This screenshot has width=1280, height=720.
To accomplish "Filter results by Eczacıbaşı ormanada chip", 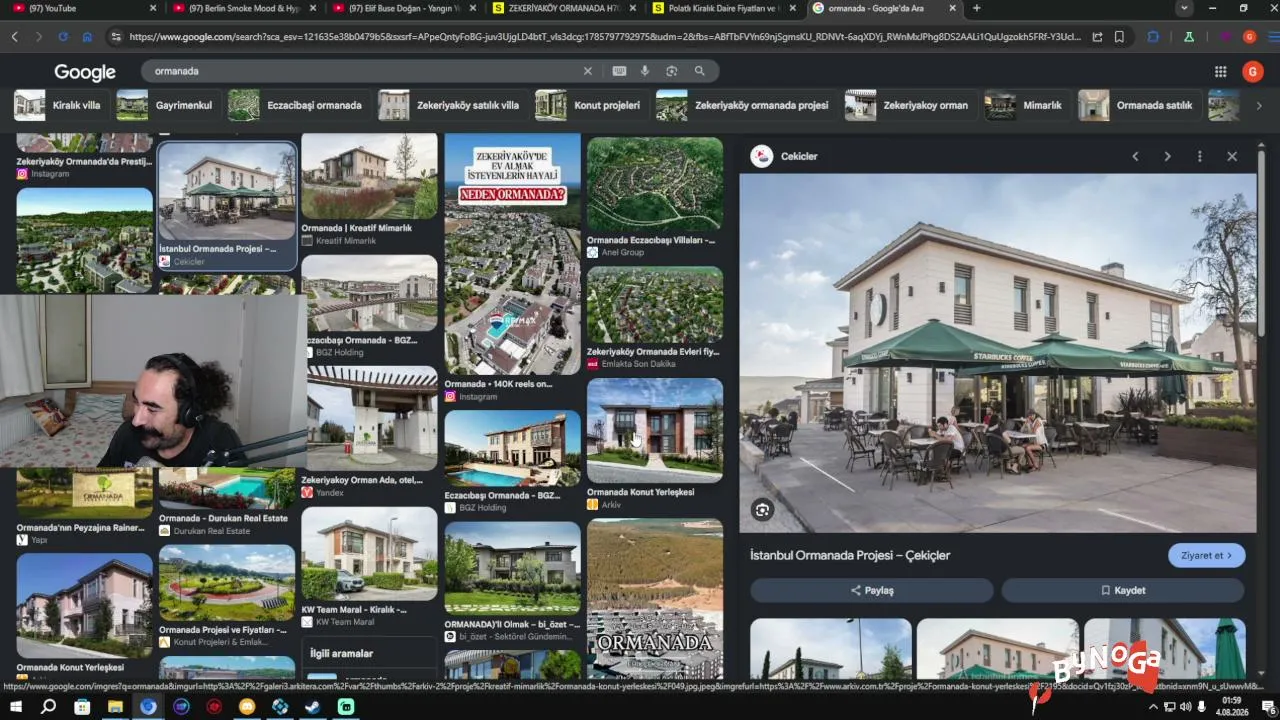I will [x=297, y=105].
